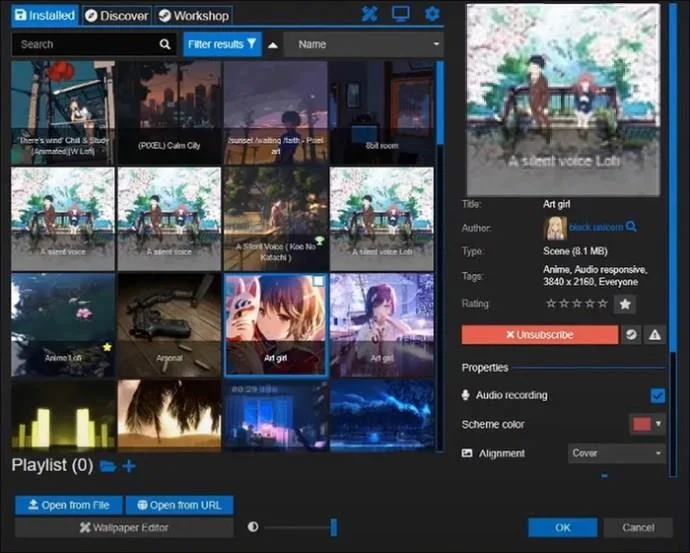The height and width of the screenshot is (553, 690).
Task: Switch to the Installed tab
Action: (45, 16)
